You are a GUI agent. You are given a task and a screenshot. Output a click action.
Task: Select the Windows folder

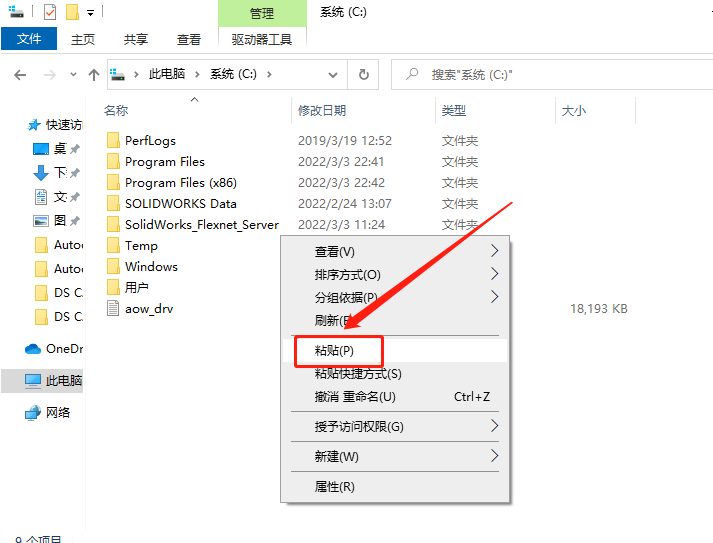[x=142, y=266]
